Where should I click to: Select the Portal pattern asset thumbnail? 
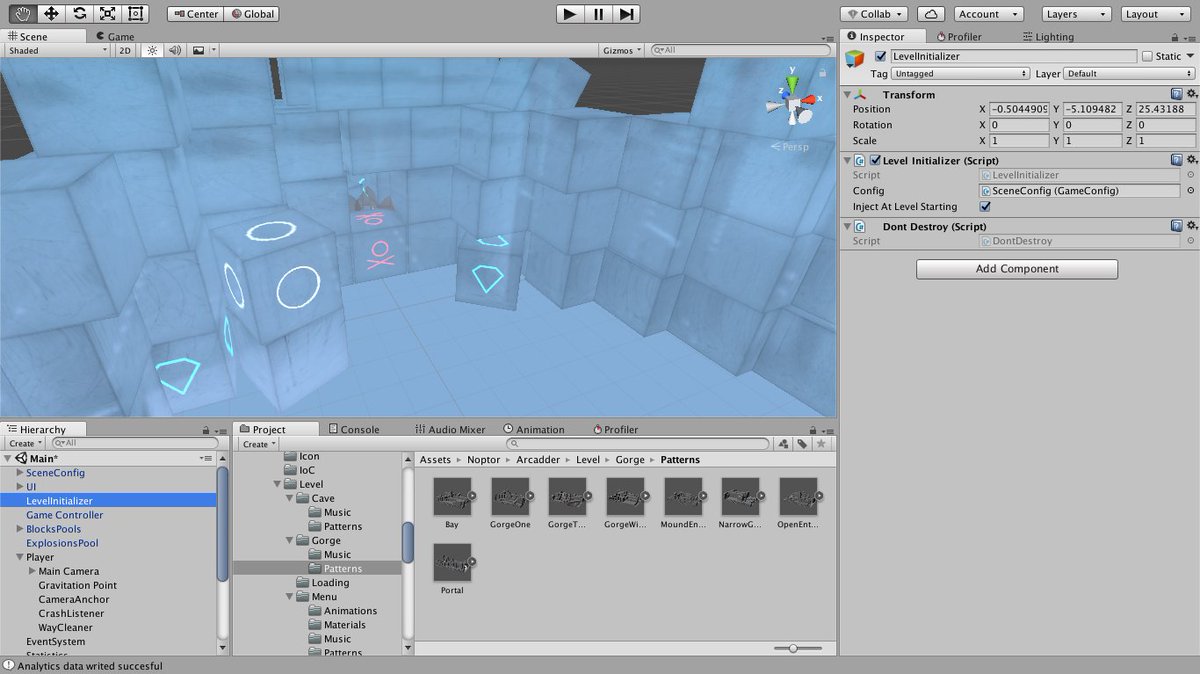click(x=452, y=560)
